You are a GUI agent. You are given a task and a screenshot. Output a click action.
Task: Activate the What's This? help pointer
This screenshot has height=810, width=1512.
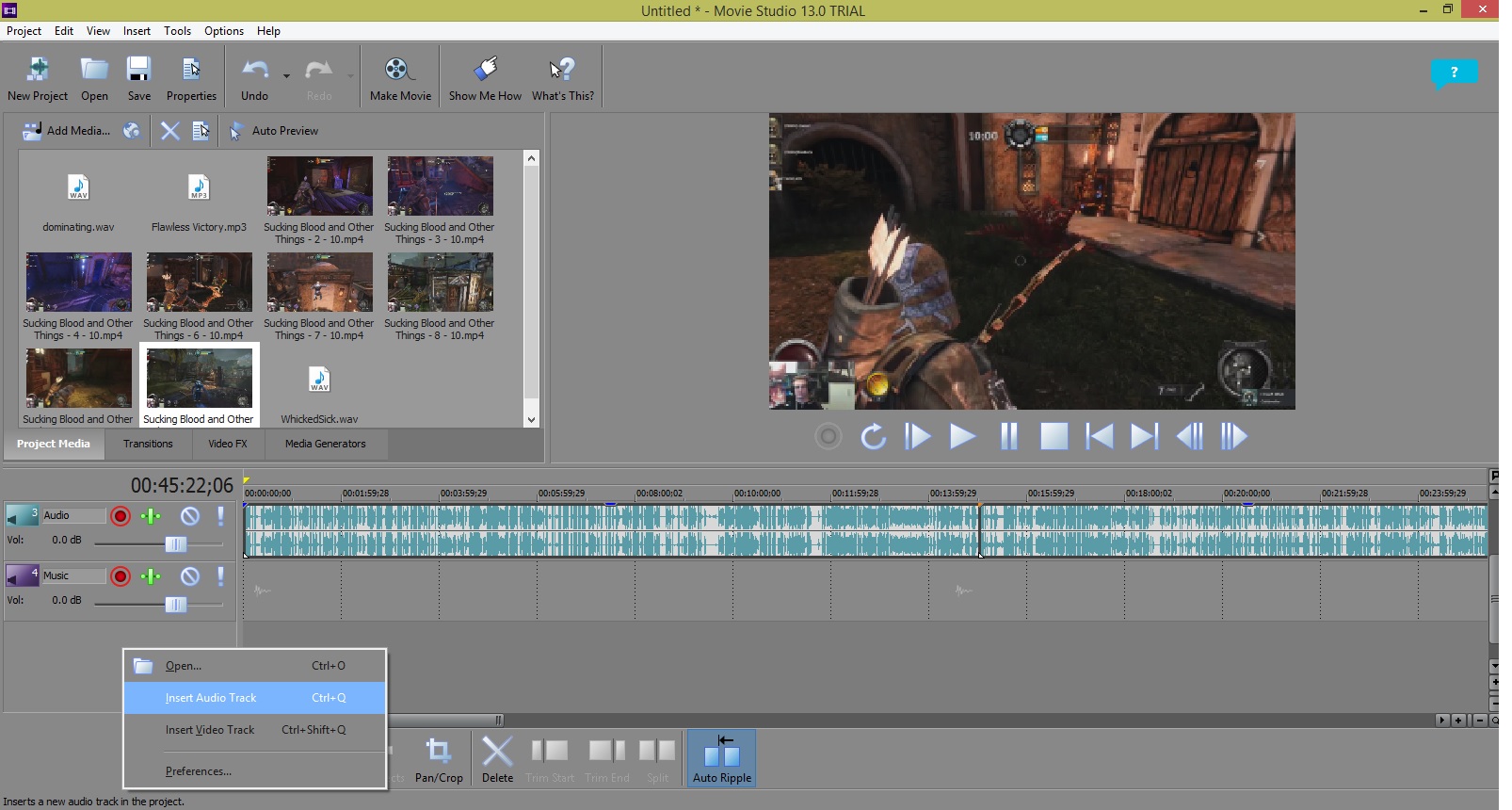pos(563,78)
